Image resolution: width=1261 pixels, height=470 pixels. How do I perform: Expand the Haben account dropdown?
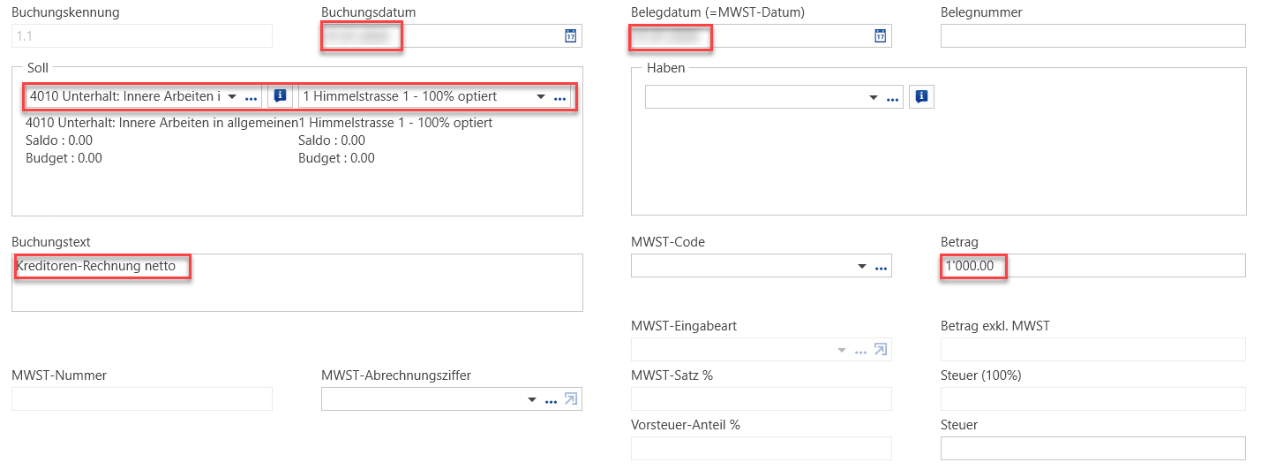pyautogui.click(x=873, y=98)
